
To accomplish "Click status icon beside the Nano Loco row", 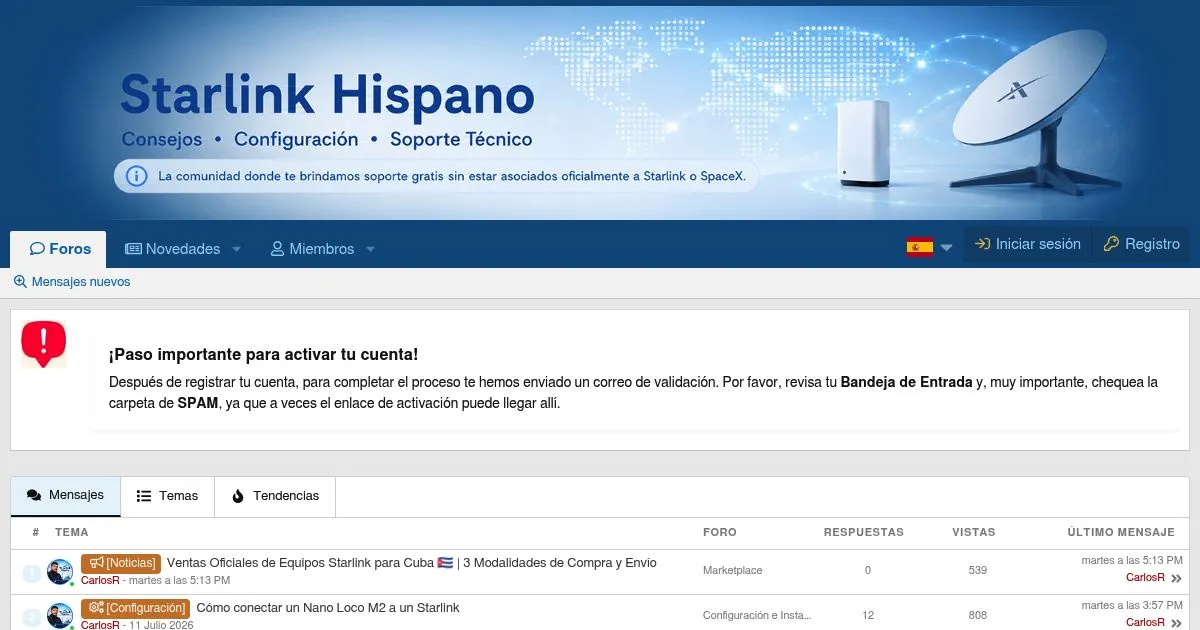I will 32,617.
